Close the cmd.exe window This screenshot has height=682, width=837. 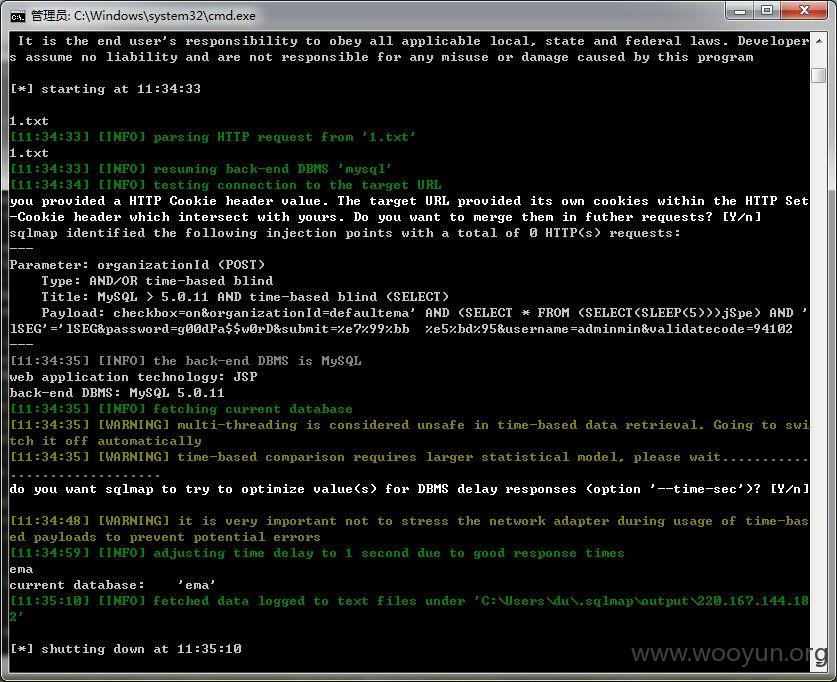pos(805,11)
